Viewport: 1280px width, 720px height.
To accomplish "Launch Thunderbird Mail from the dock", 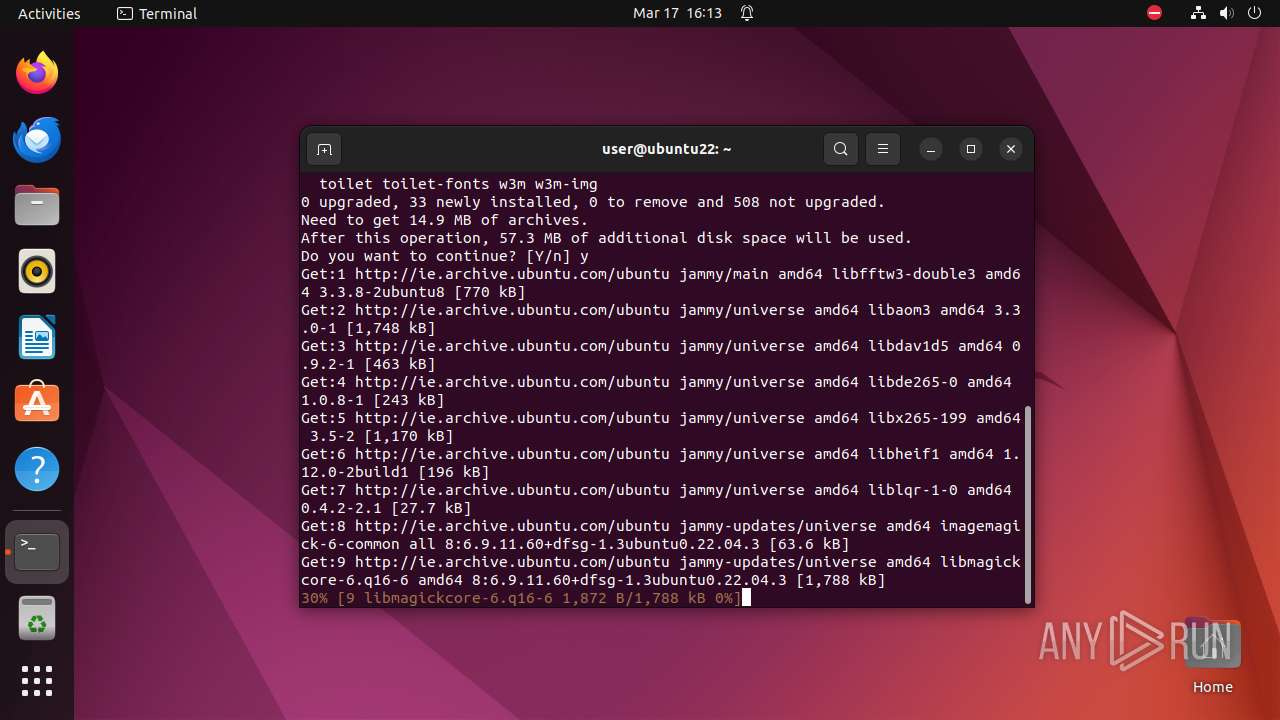I will coord(37,139).
